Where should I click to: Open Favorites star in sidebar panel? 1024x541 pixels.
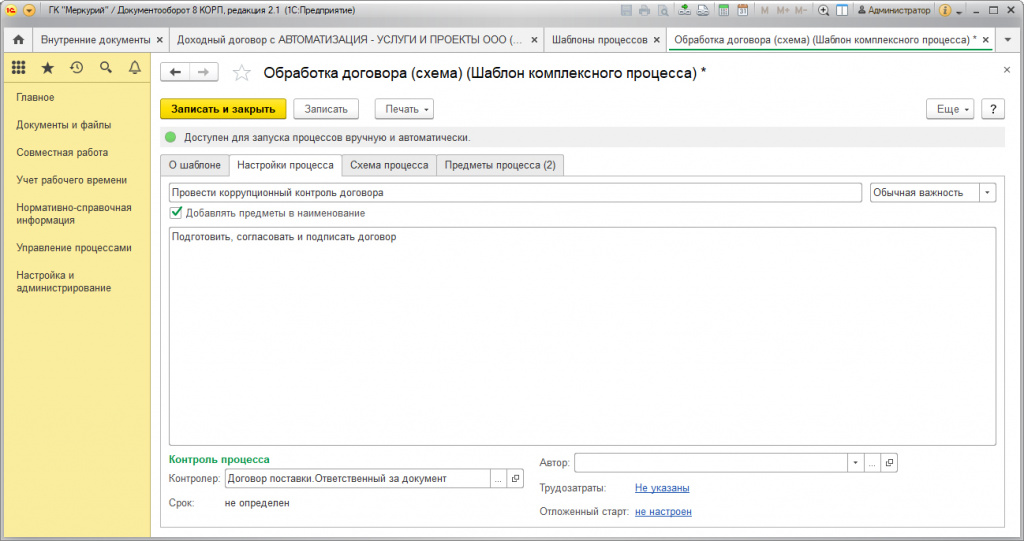coord(48,67)
